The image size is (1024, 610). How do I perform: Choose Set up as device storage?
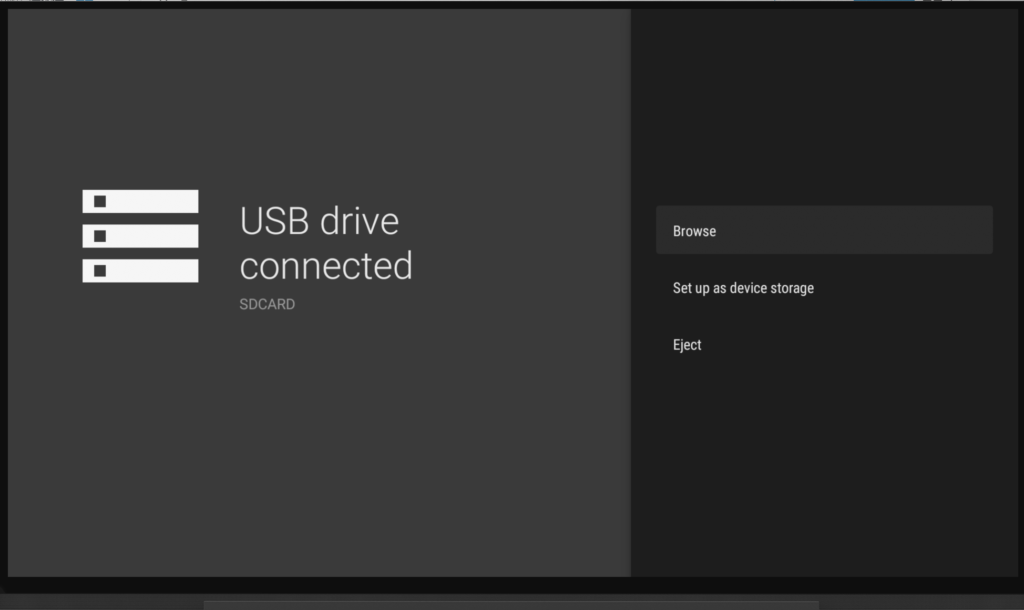824,288
